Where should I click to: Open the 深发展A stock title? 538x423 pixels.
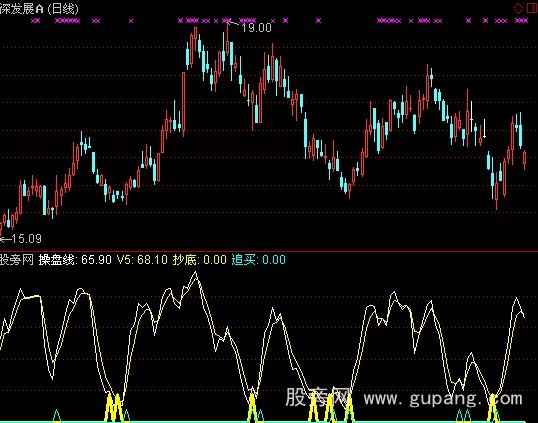pos(22,9)
